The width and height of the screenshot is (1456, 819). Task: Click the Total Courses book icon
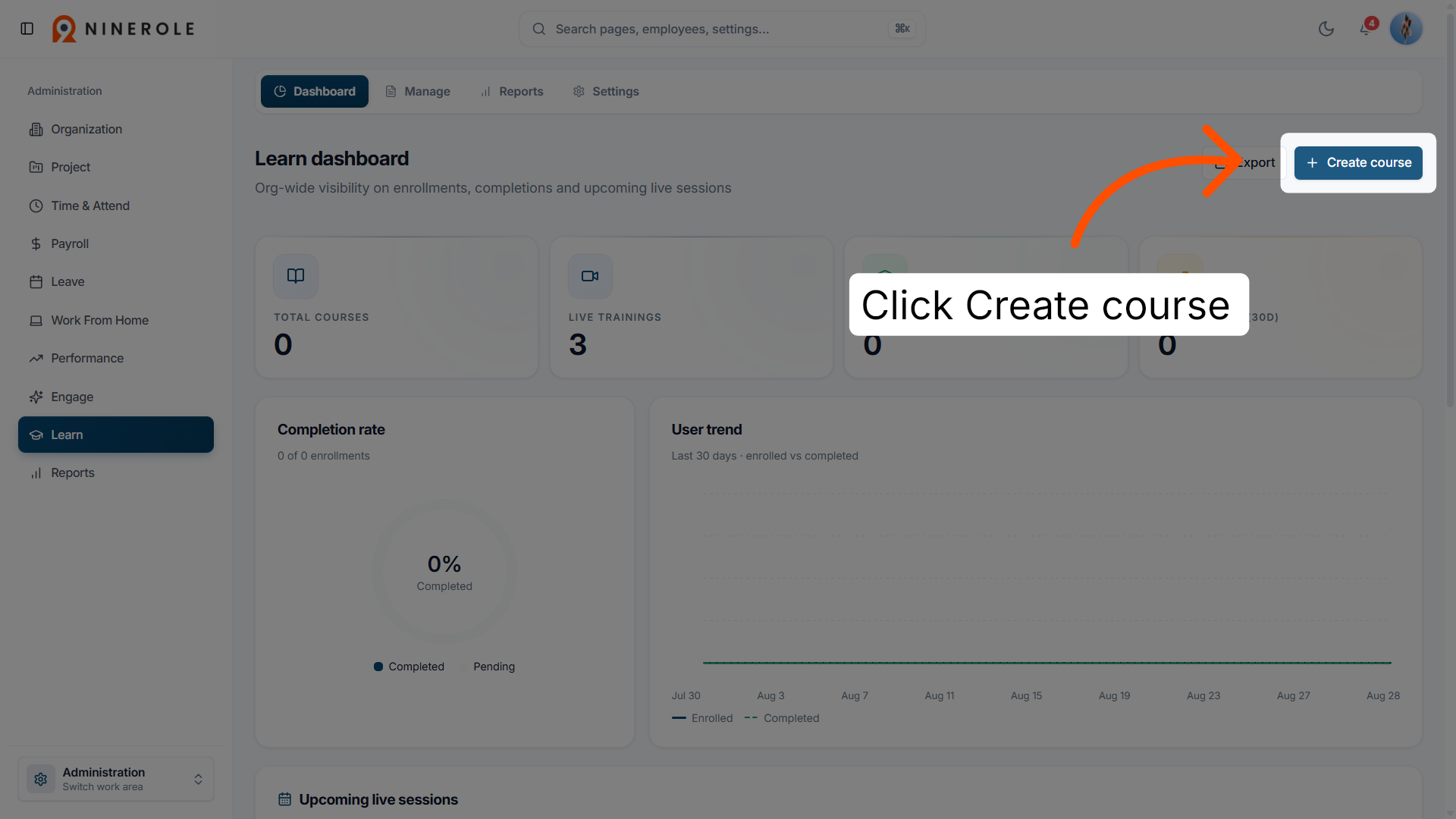pos(296,276)
